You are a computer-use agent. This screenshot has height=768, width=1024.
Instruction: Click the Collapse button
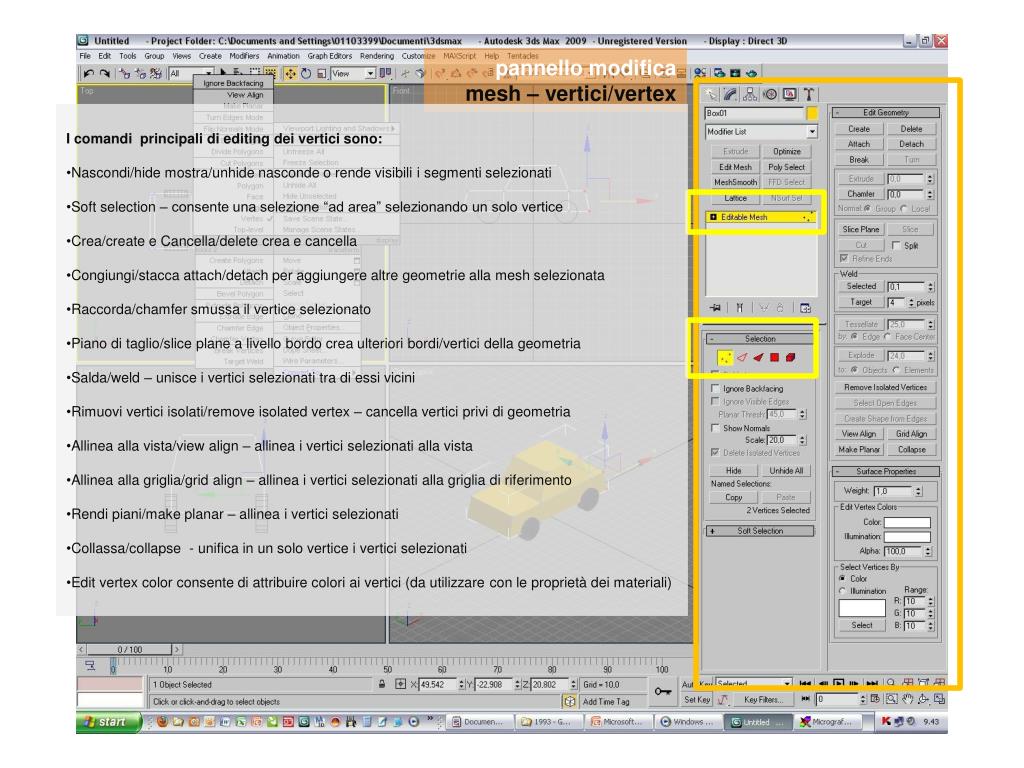[x=912, y=450]
